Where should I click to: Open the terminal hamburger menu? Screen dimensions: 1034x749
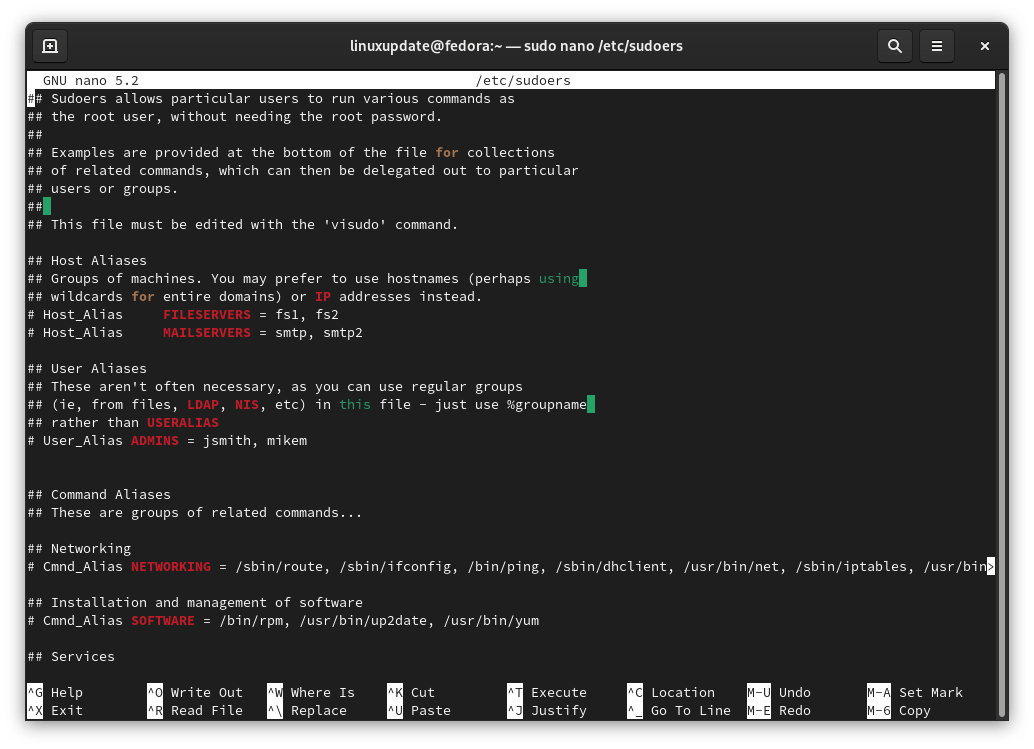[x=936, y=46]
